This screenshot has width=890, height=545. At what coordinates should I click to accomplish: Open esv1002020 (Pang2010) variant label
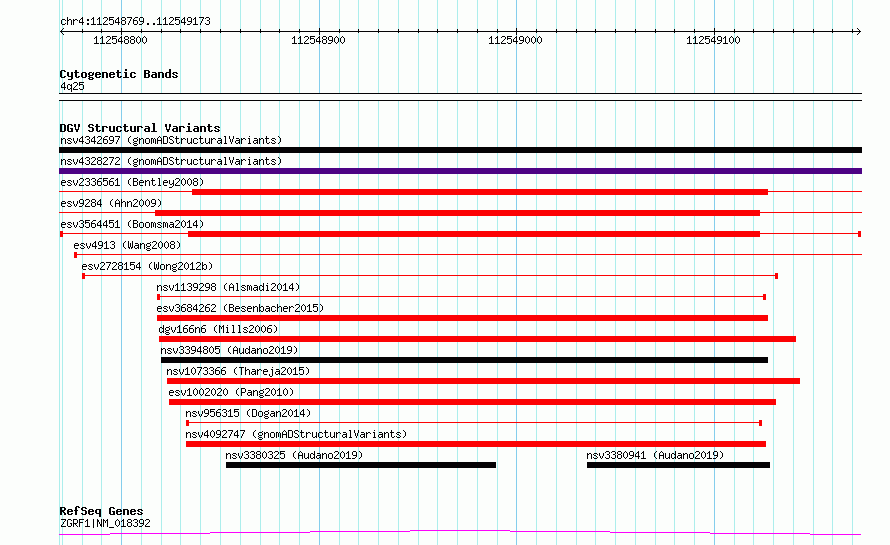click(231, 392)
